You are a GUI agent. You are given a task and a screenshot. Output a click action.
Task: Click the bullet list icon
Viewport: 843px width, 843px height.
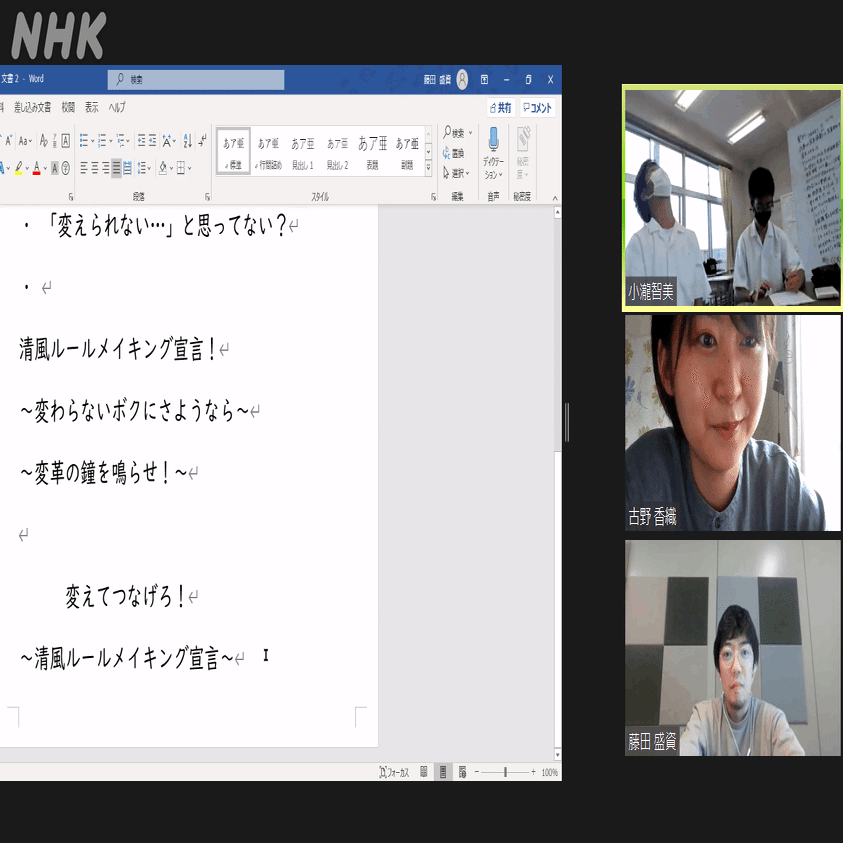click(83, 141)
